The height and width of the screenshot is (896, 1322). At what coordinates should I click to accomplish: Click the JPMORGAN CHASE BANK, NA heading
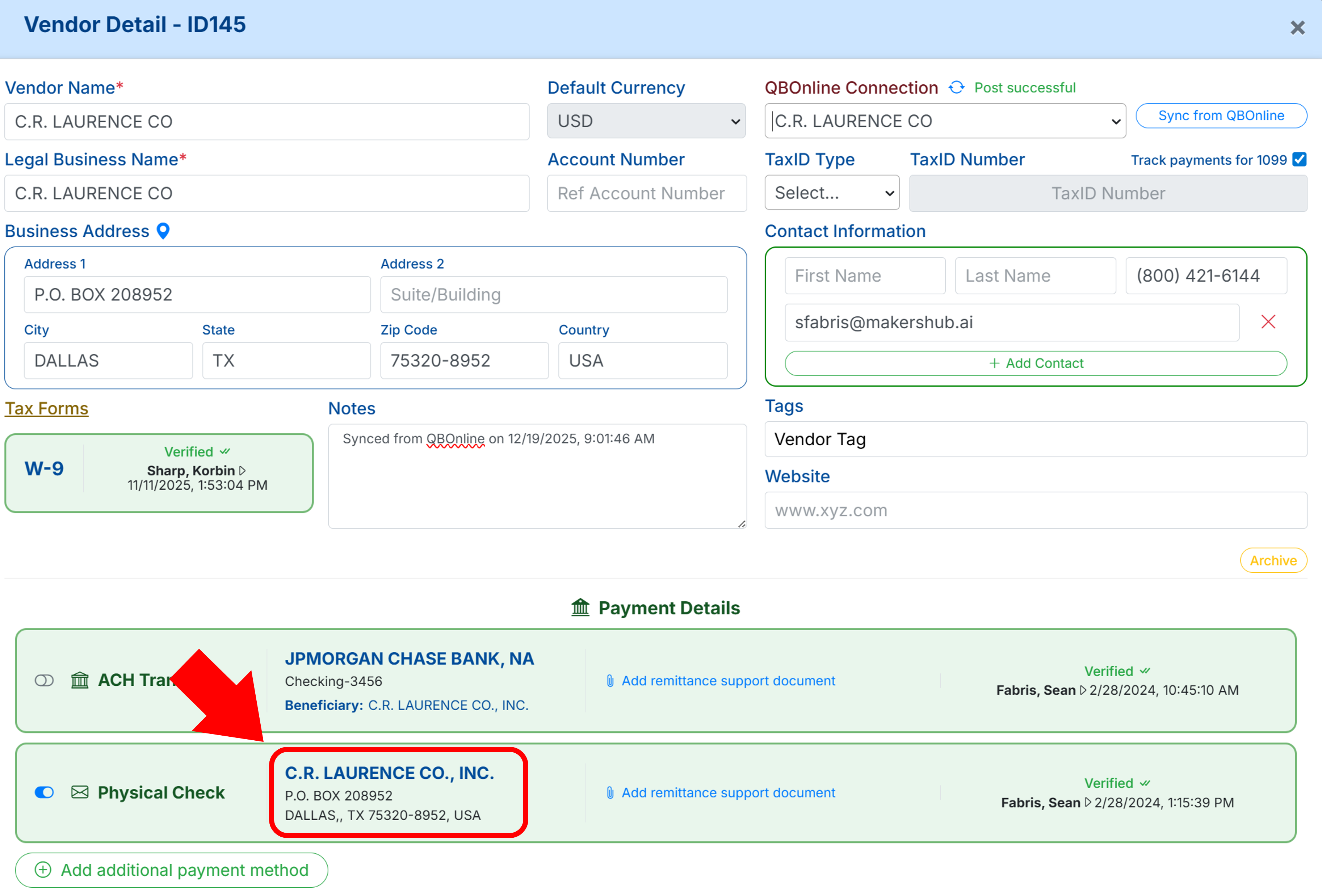coord(409,659)
